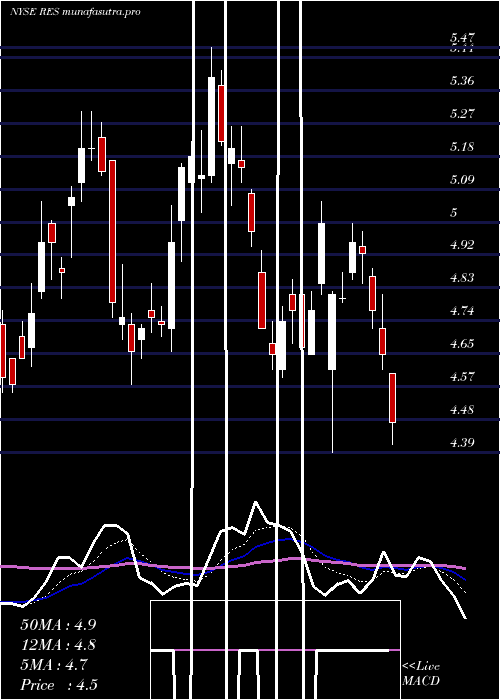Click the last red candlestick near 4.5
The width and height of the screenshot is (500, 700).
[x=392, y=398]
